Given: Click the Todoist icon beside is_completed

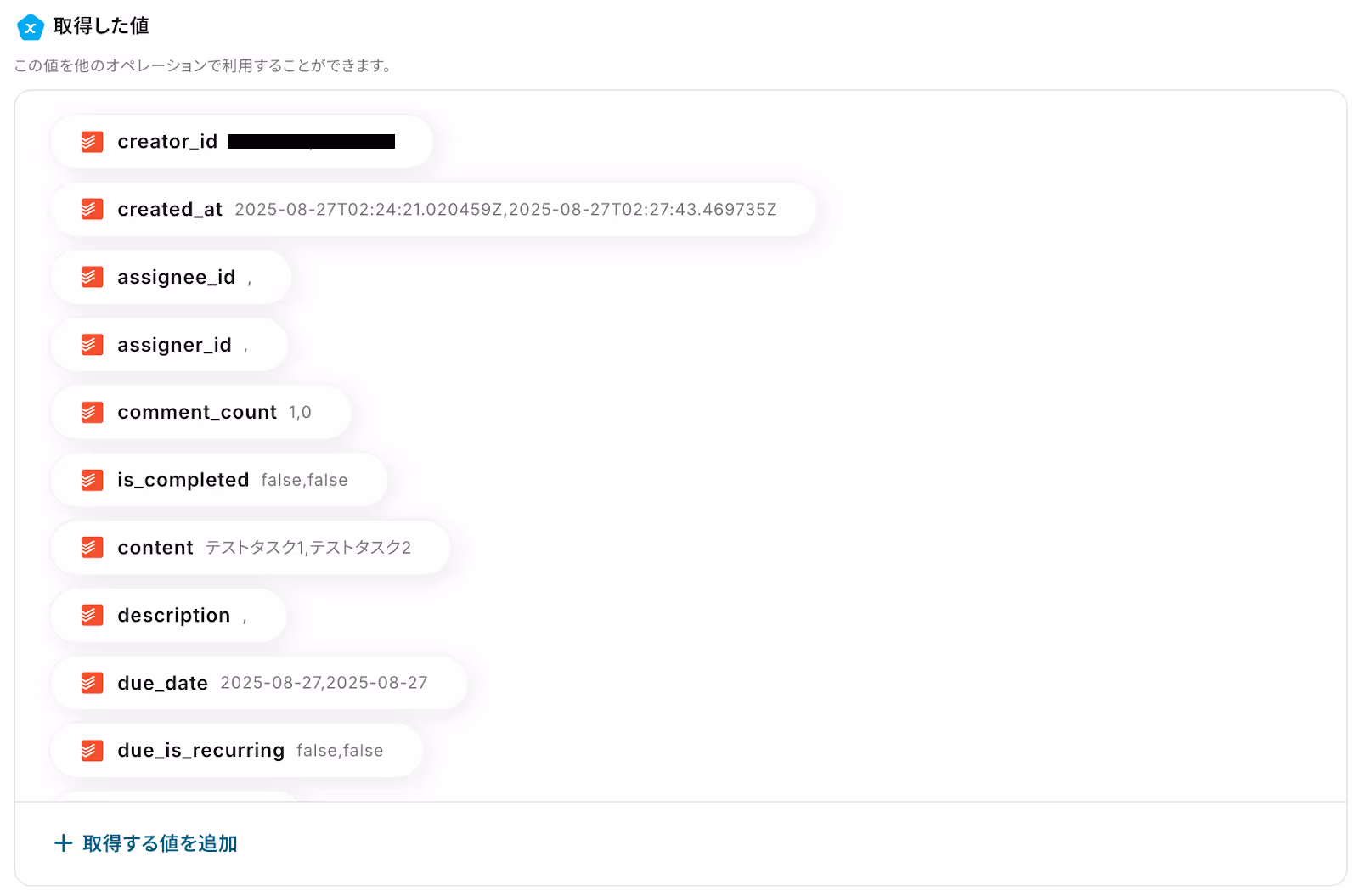Looking at the screenshot, I should (x=92, y=480).
